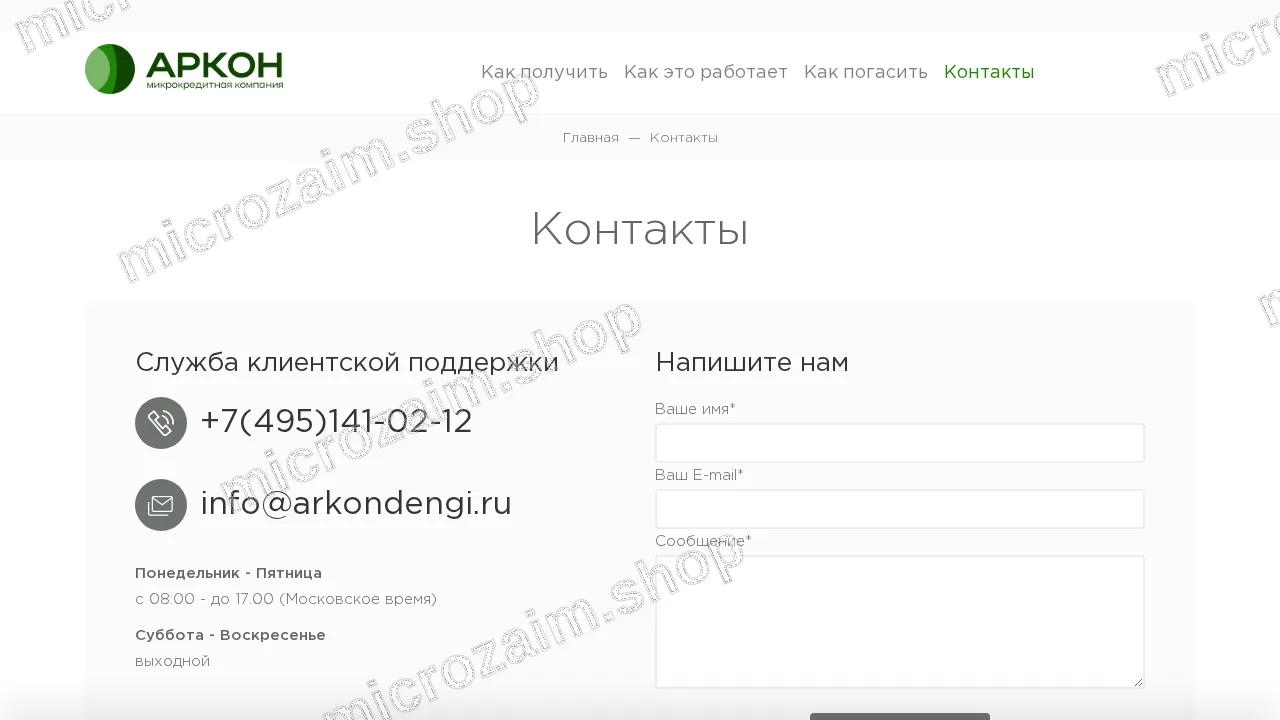Click the Ваше имя* field label
This screenshot has width=1280, height=720.
click(x=695, y=409)
